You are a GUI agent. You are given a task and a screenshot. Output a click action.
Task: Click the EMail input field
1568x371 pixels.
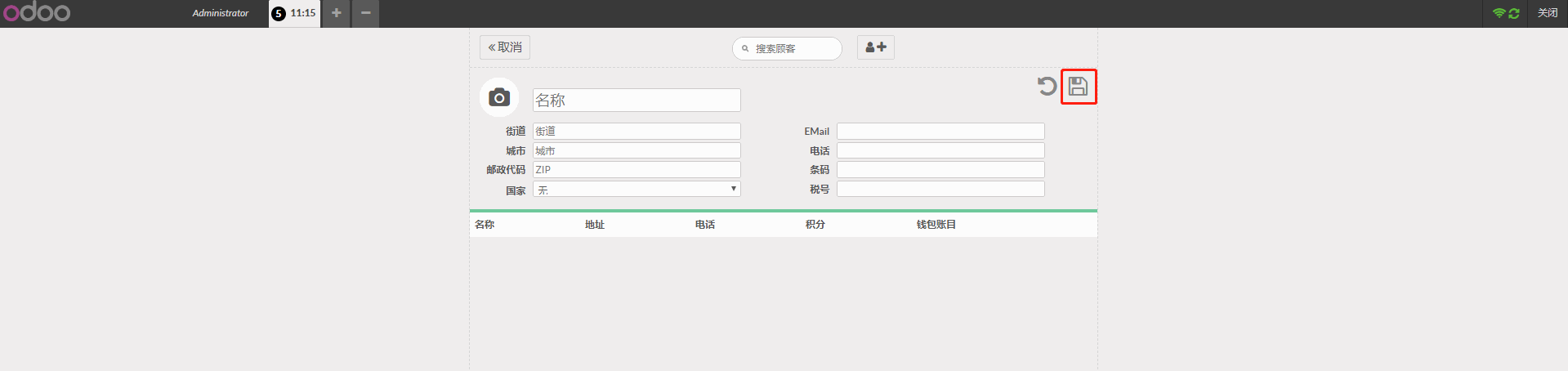point(940,131)
